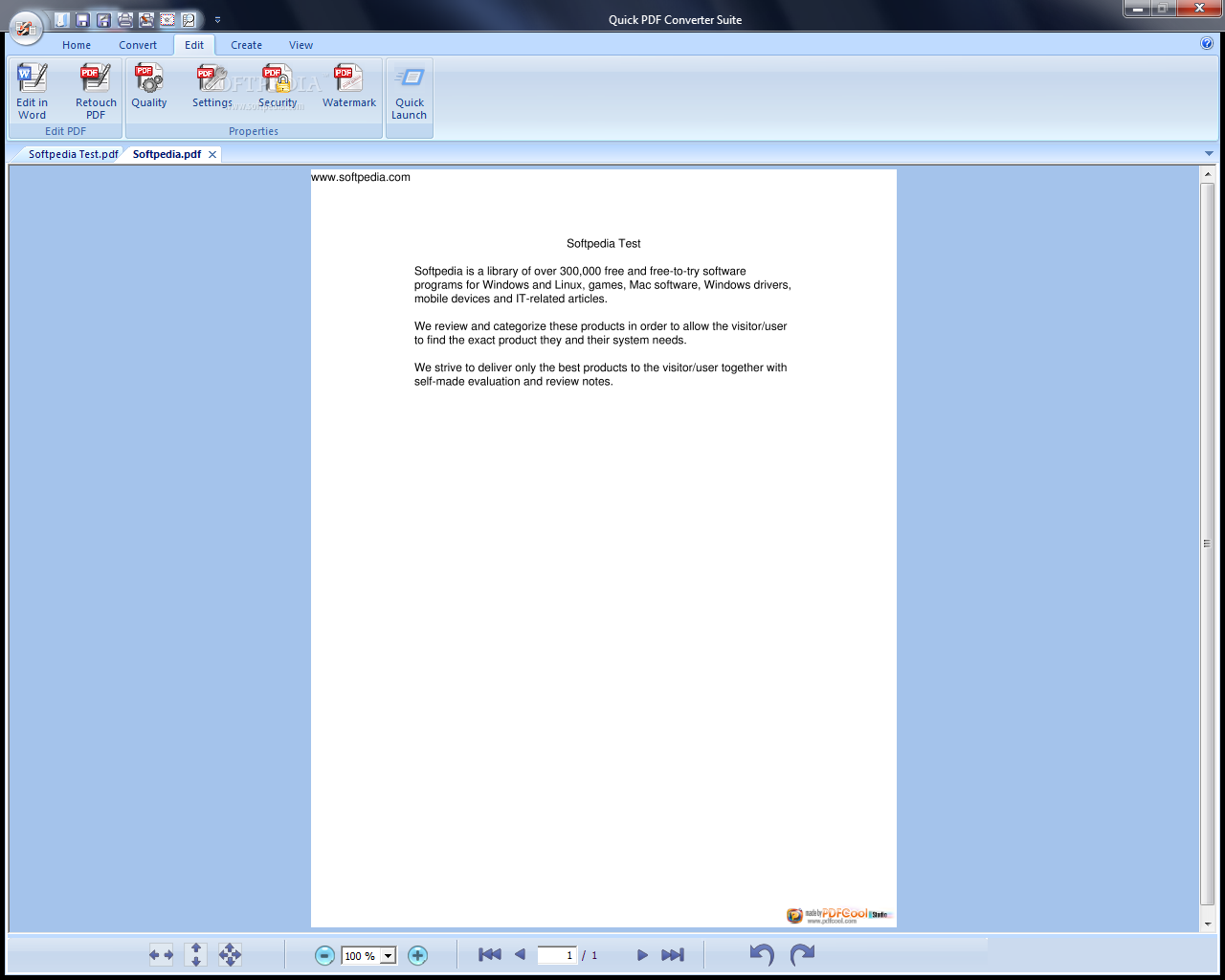
Task: Close the Softpedia.pdf document tab
Action: click(212, 154)
